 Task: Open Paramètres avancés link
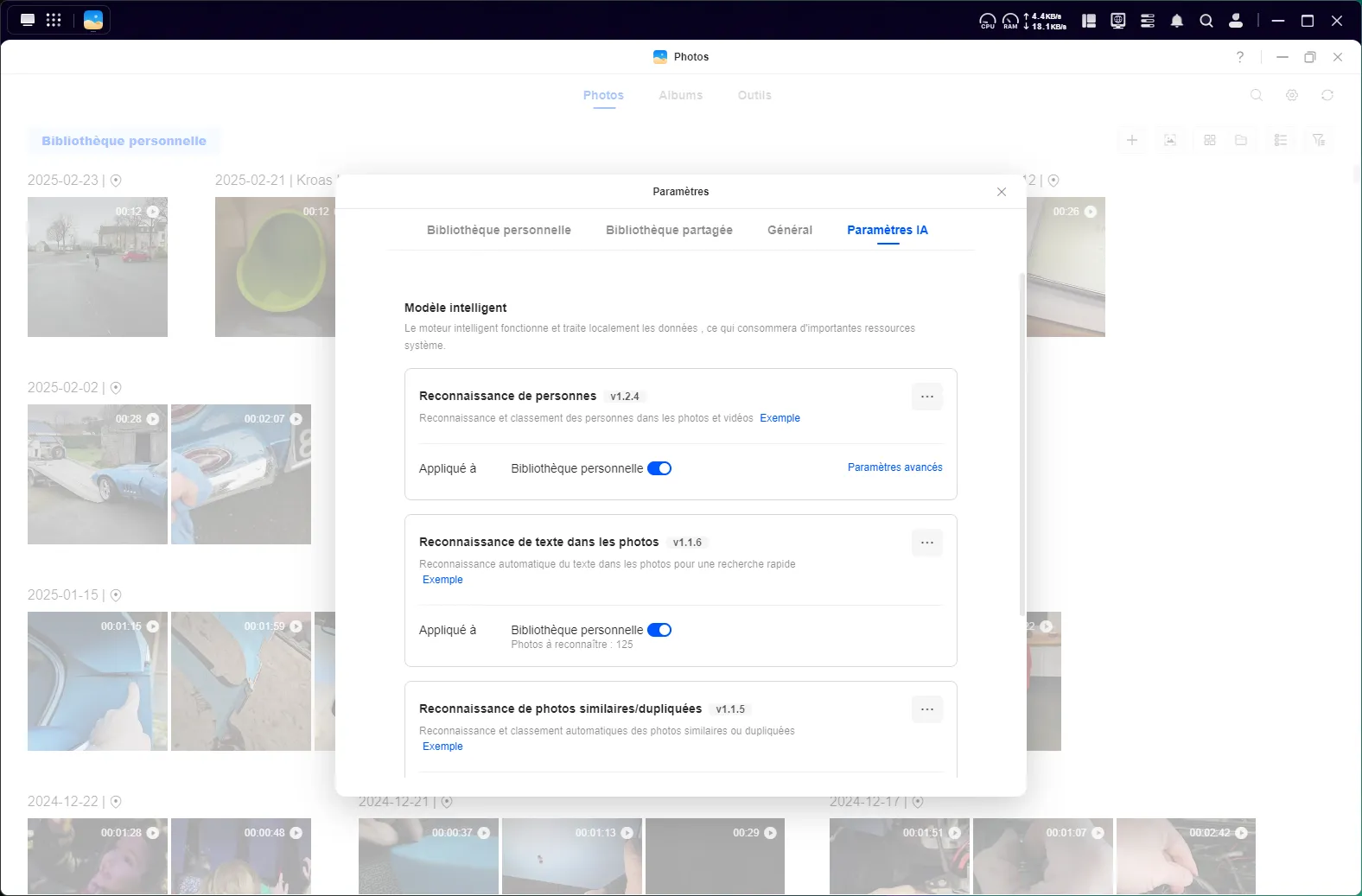click(894, 467)
